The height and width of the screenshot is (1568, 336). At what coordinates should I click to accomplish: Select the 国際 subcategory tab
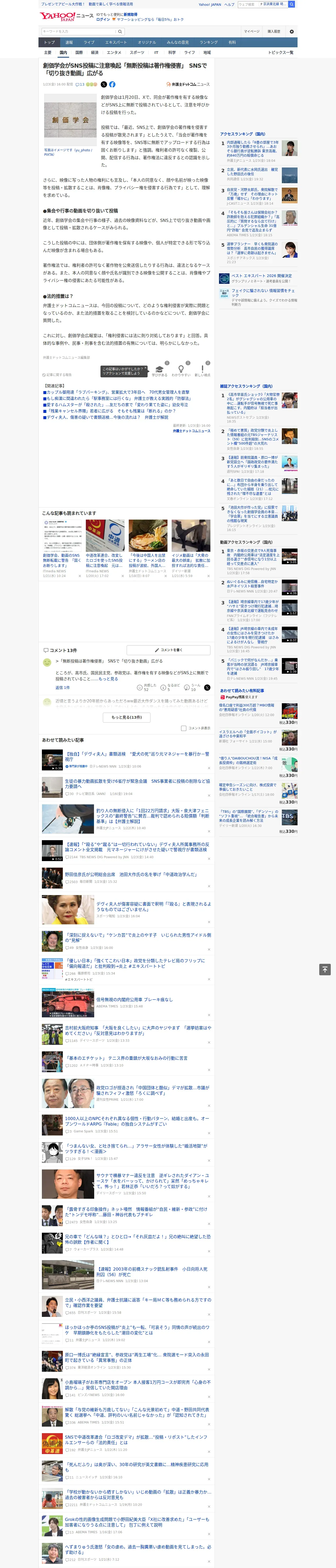coord(79,52)
